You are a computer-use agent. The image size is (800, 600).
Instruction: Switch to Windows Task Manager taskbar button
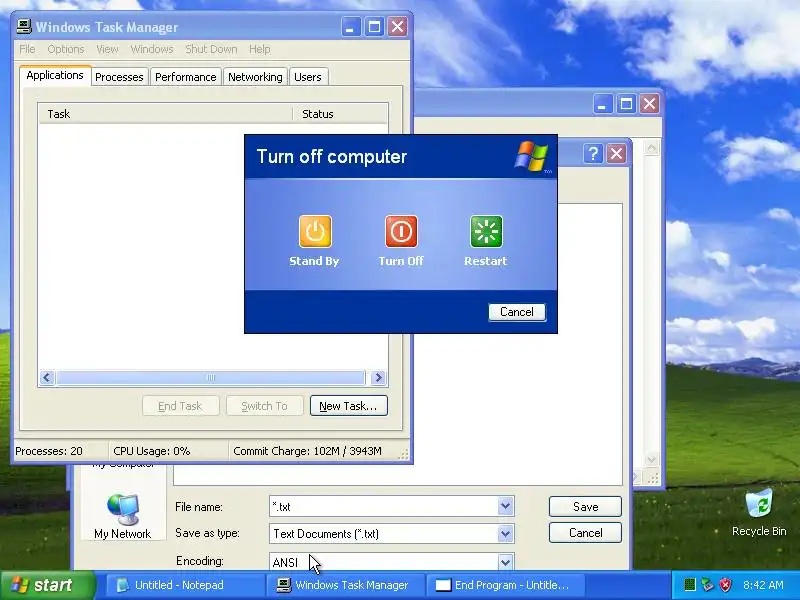pos(345,585)
